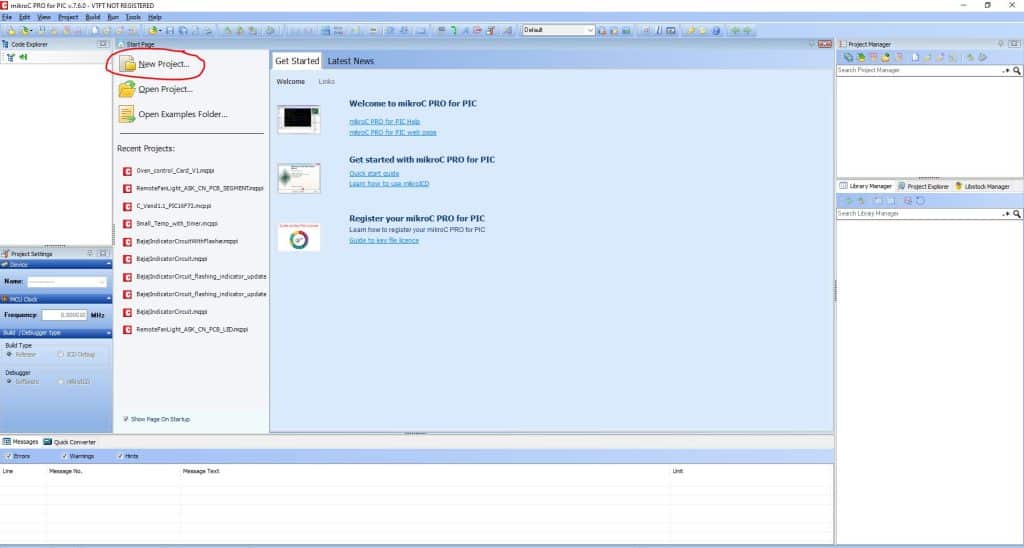
Task: Click the Frequency input field
Action: (x=65, y=315)
